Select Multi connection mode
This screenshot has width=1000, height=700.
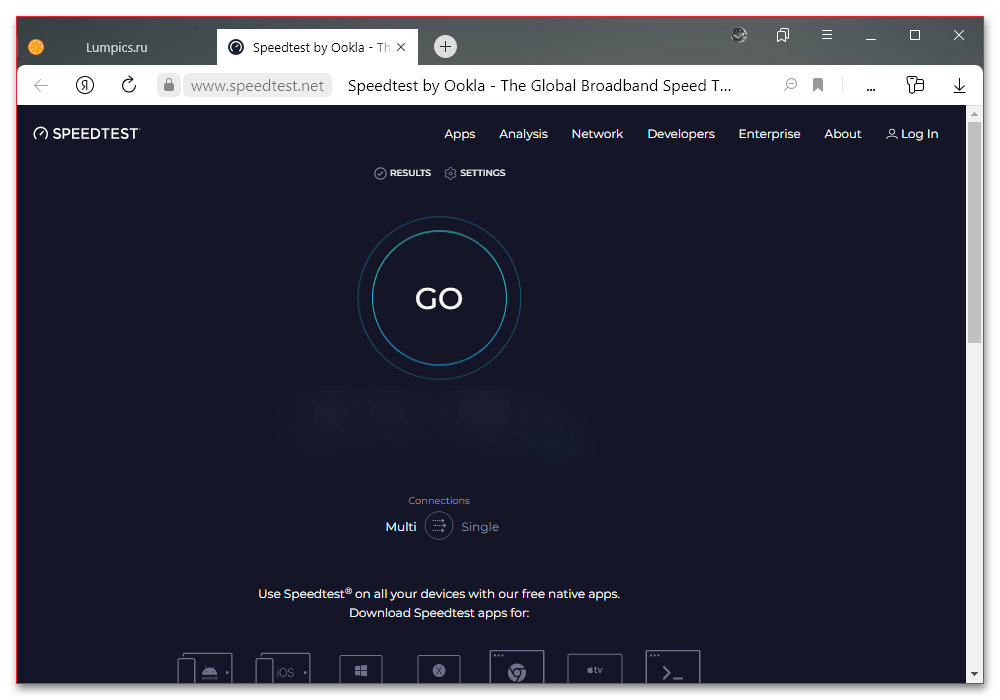[x=401, y=527]
